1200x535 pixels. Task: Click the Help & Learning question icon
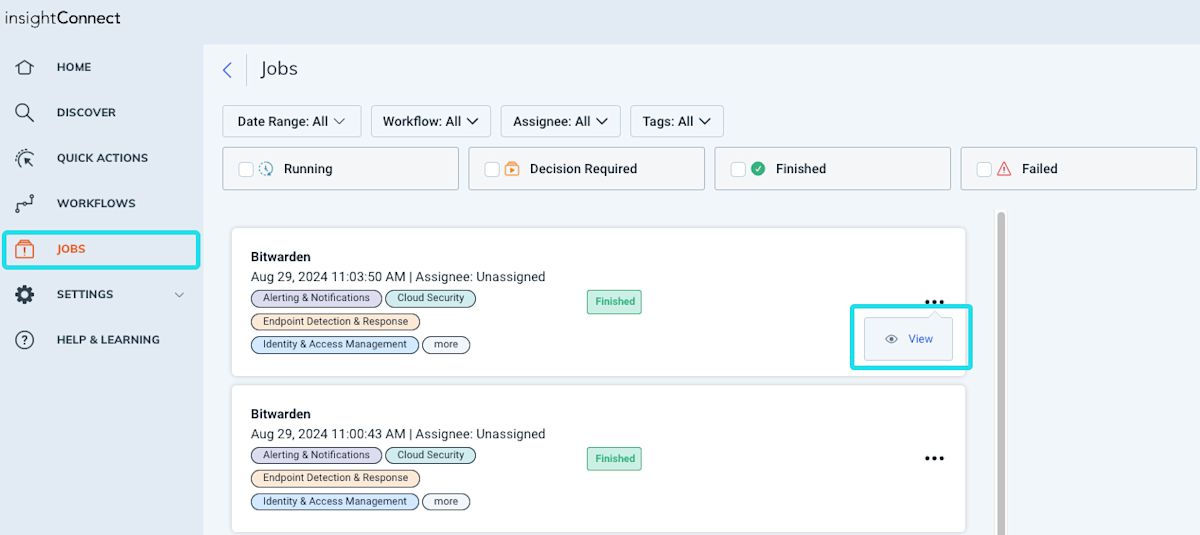point(25,340)
